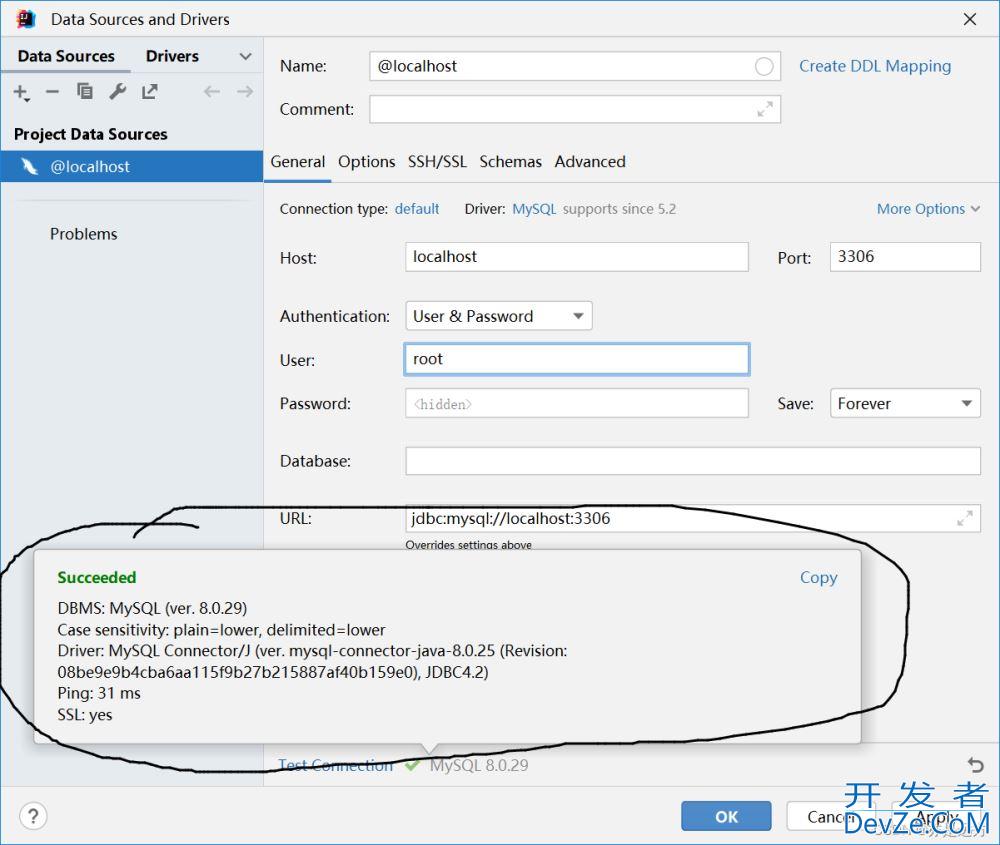This screenshot has height=845, width=1000.
Task: Close the Data Sources and Drivers dialog
Action: [x=970, y=19]
